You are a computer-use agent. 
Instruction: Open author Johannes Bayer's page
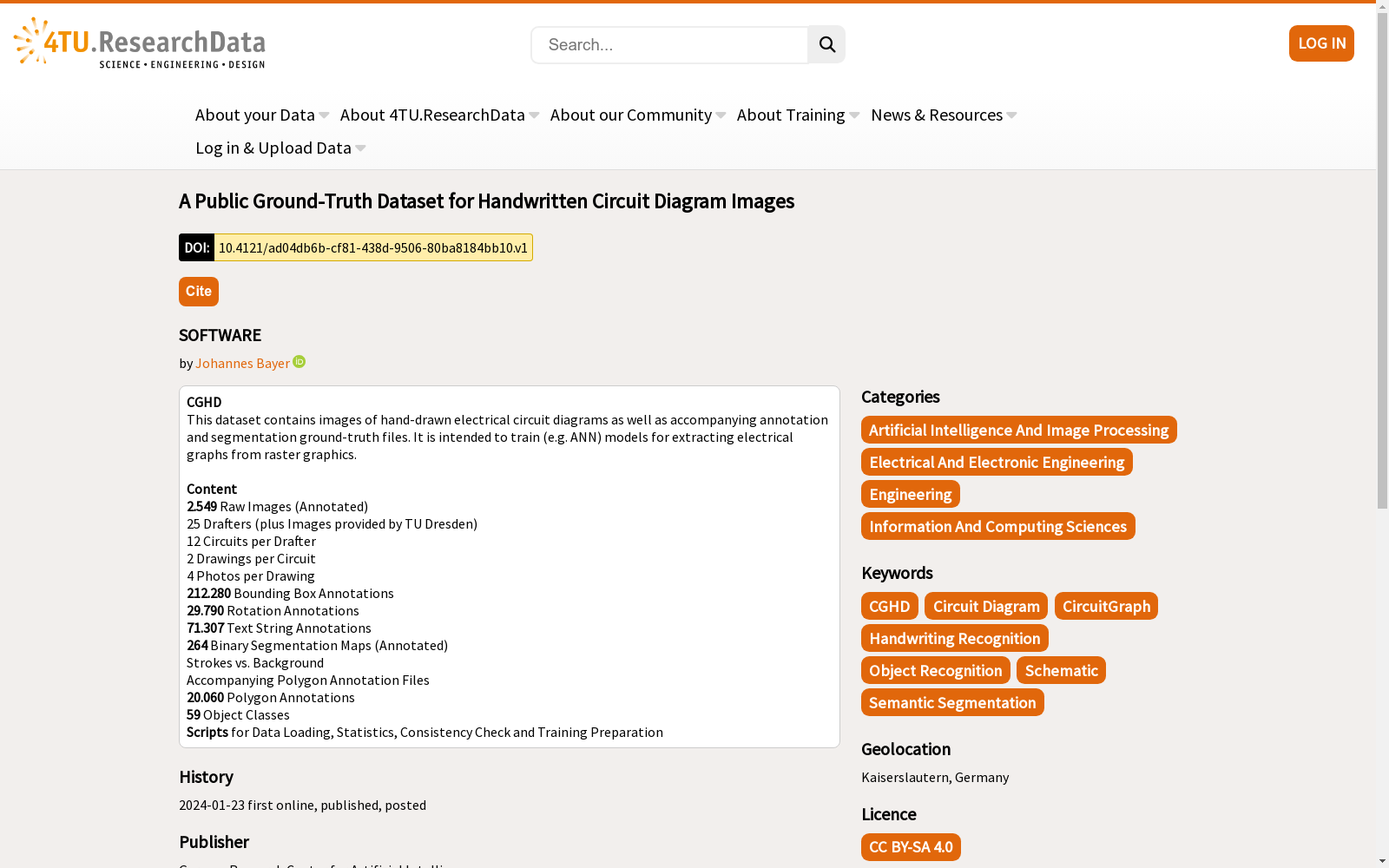coord(242,363)
